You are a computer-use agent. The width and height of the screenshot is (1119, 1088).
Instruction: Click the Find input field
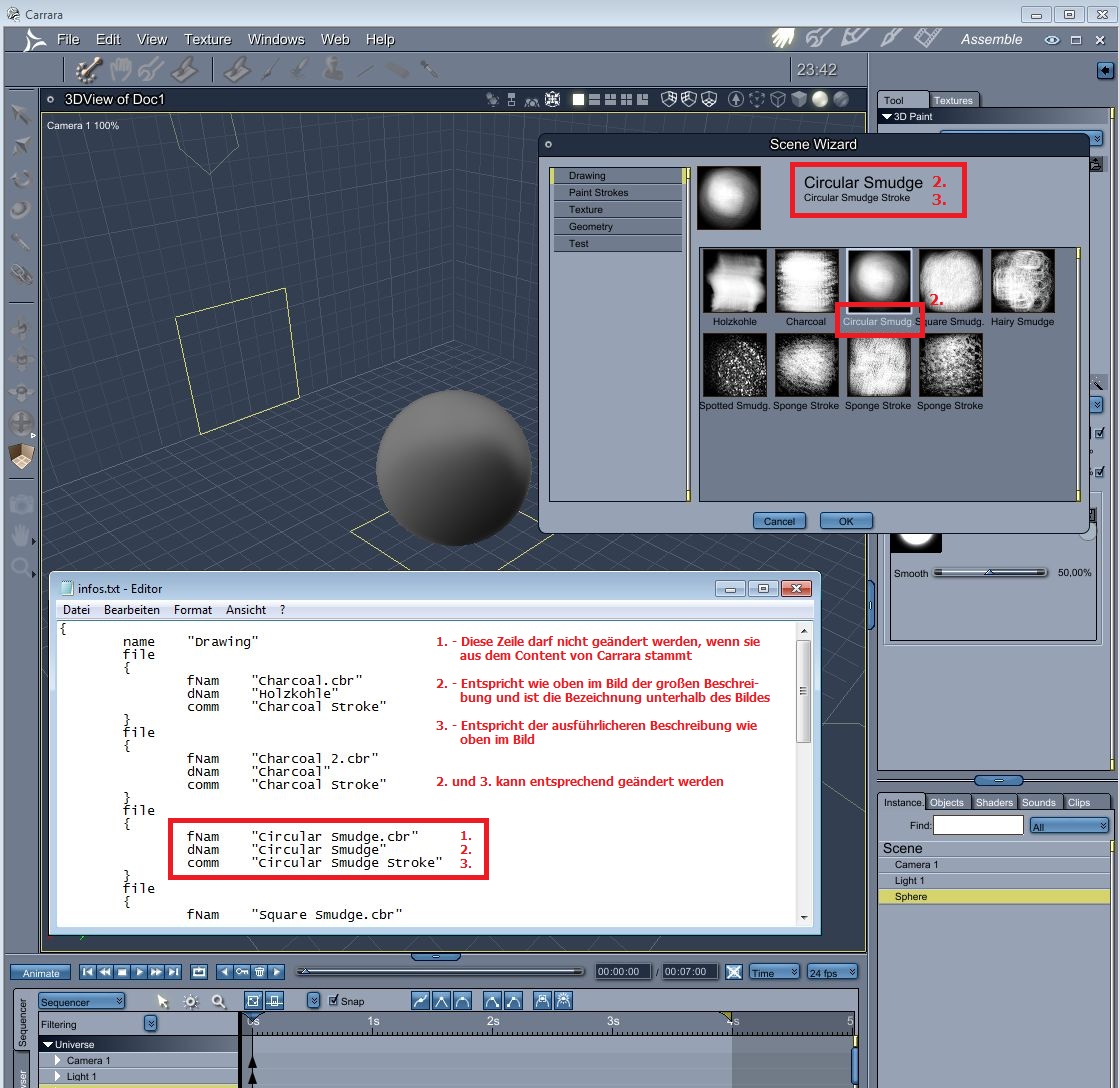978,825
